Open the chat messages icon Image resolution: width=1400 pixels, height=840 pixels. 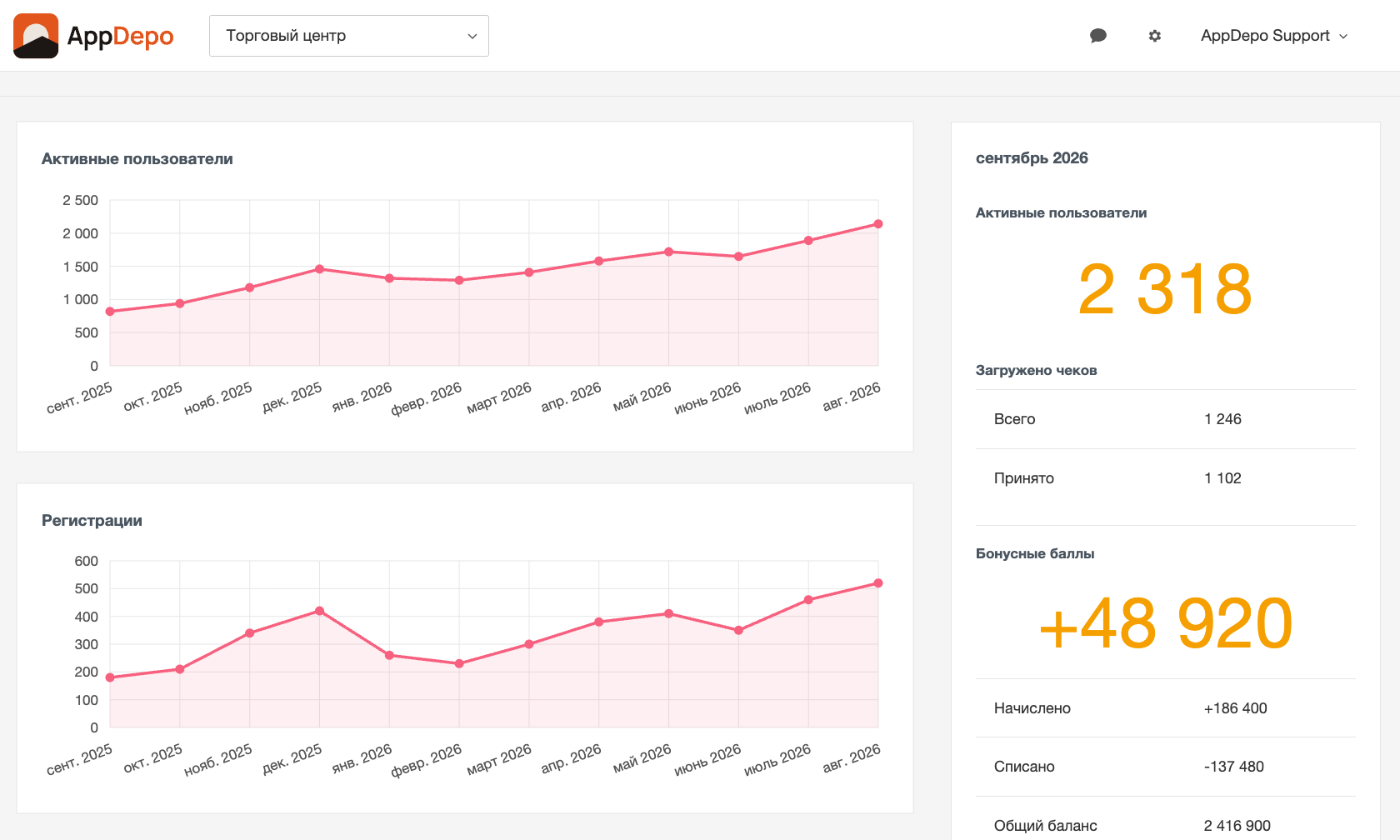click(1098, 36)
